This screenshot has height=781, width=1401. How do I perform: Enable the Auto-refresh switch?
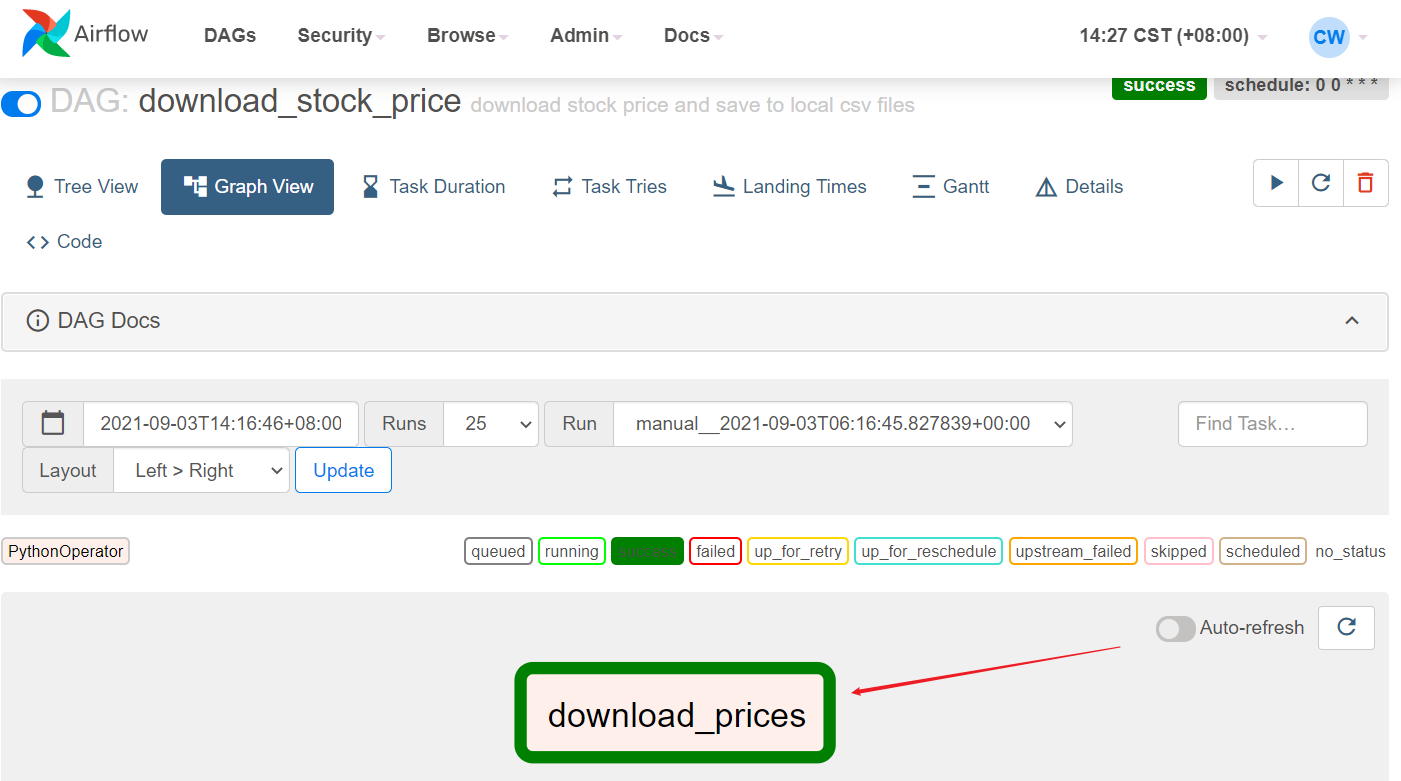[x=1175, y=628]
